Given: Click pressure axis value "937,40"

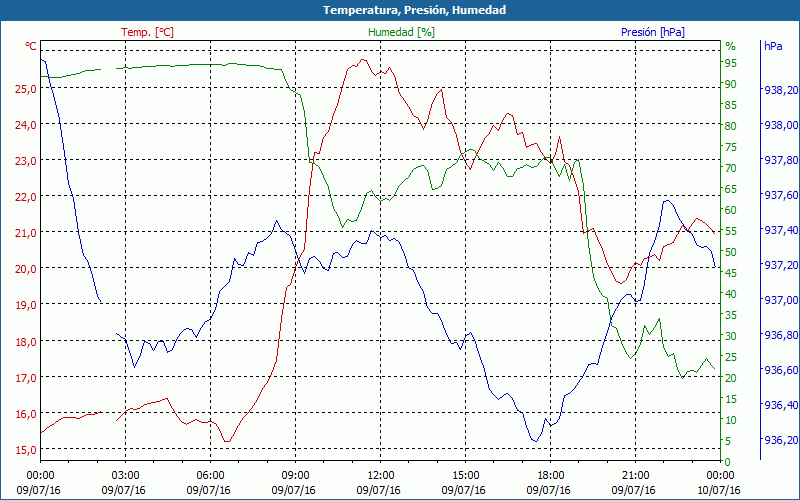Looking at the screenshot, I should [781, 230].
